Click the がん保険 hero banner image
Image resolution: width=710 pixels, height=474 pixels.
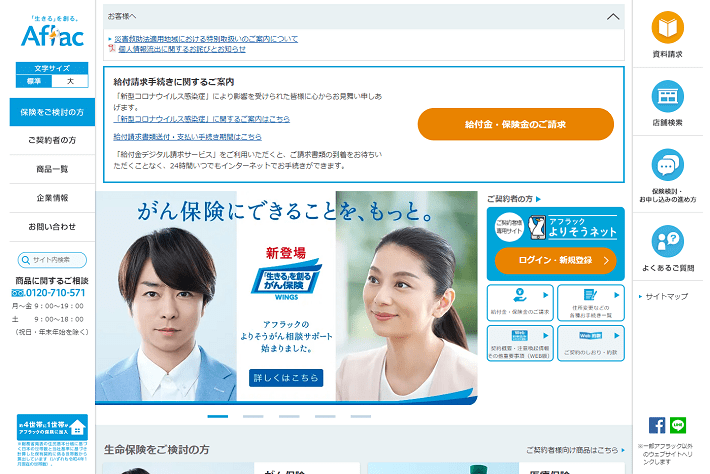pyautogui.click(x=286, y=297)
